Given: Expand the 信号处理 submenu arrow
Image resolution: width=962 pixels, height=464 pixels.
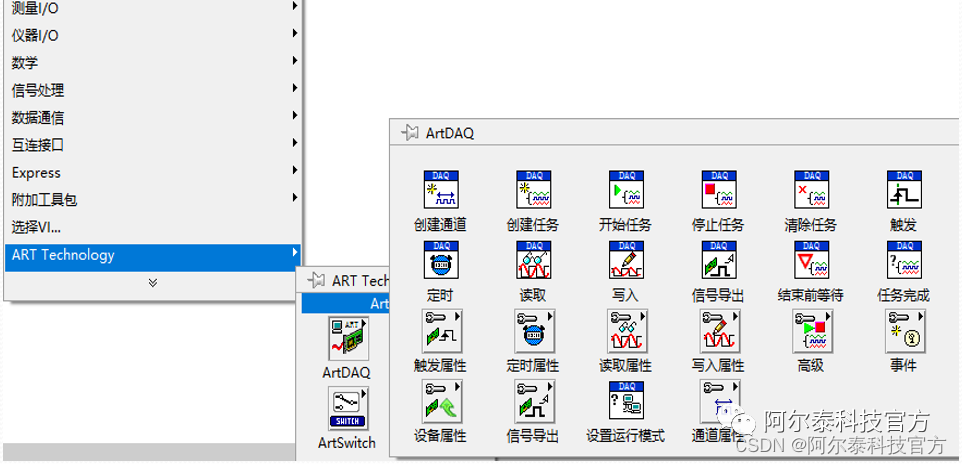Looking at the screenshot, I should coord(295,88).
